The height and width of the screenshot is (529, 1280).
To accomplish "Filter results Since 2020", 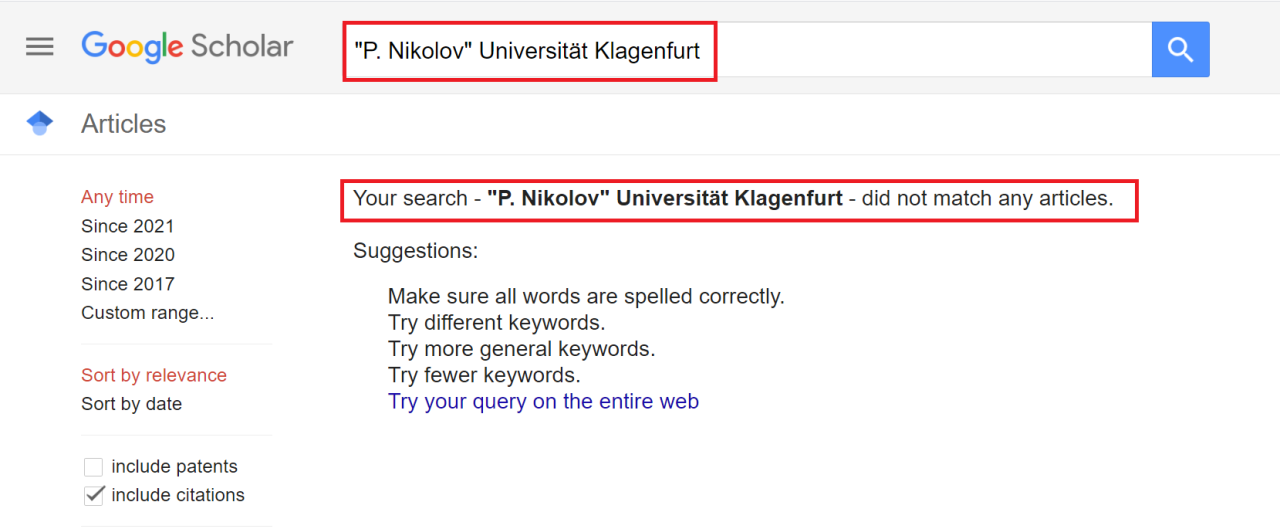I will click(x=127, y=255).
